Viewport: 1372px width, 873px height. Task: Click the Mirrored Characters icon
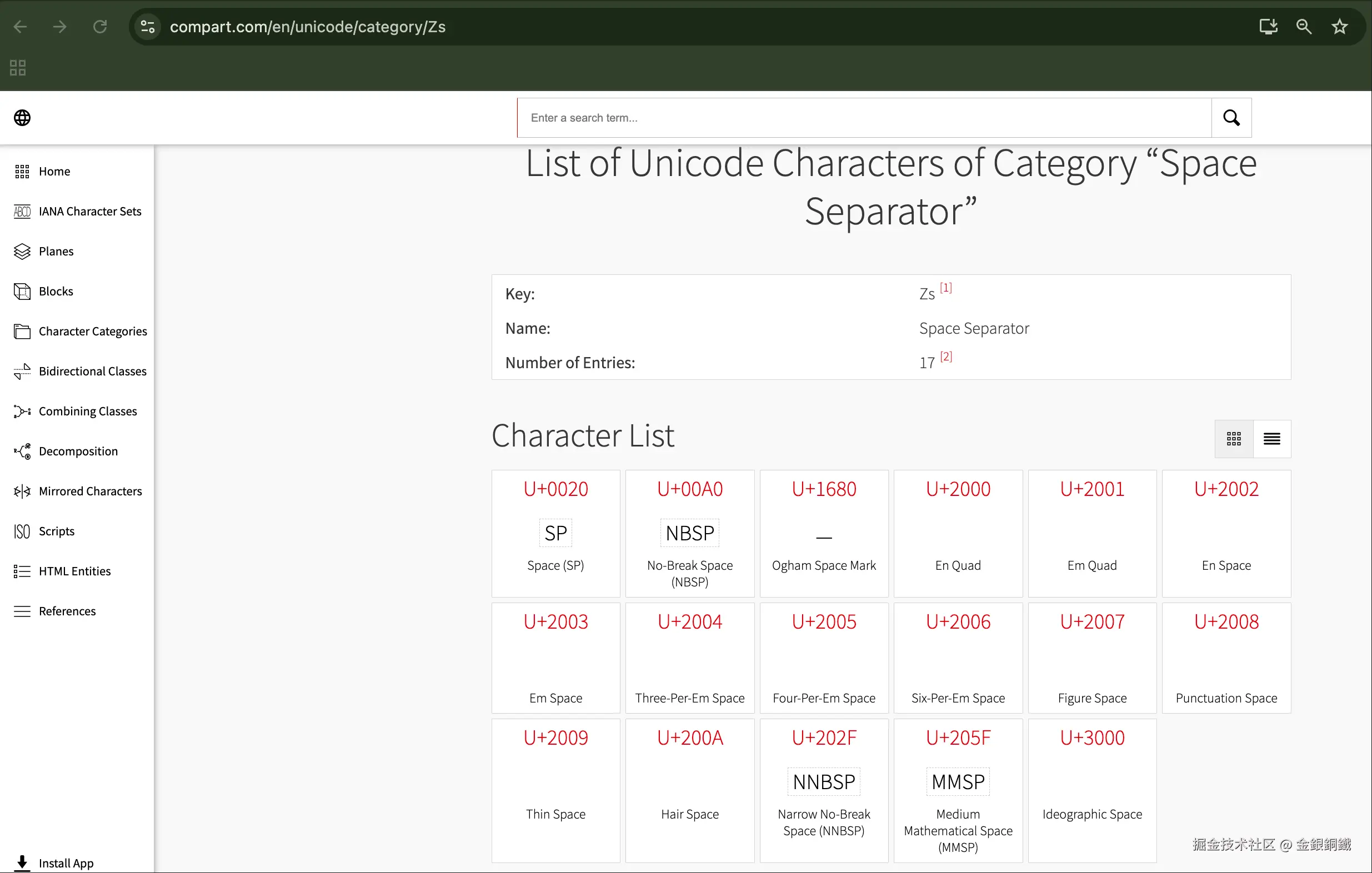22,491
